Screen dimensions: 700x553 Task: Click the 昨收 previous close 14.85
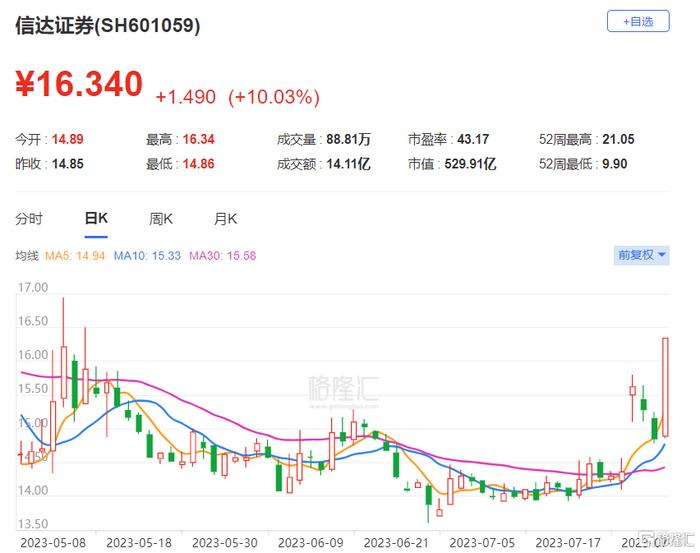[68, 164]
